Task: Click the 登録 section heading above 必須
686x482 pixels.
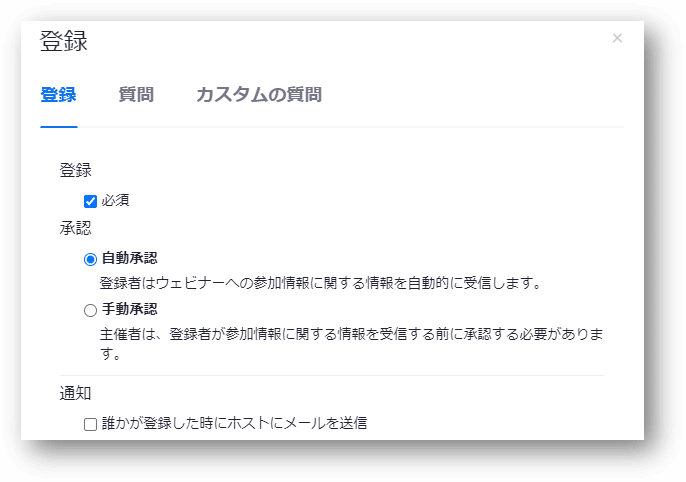Action: point(76,170)
